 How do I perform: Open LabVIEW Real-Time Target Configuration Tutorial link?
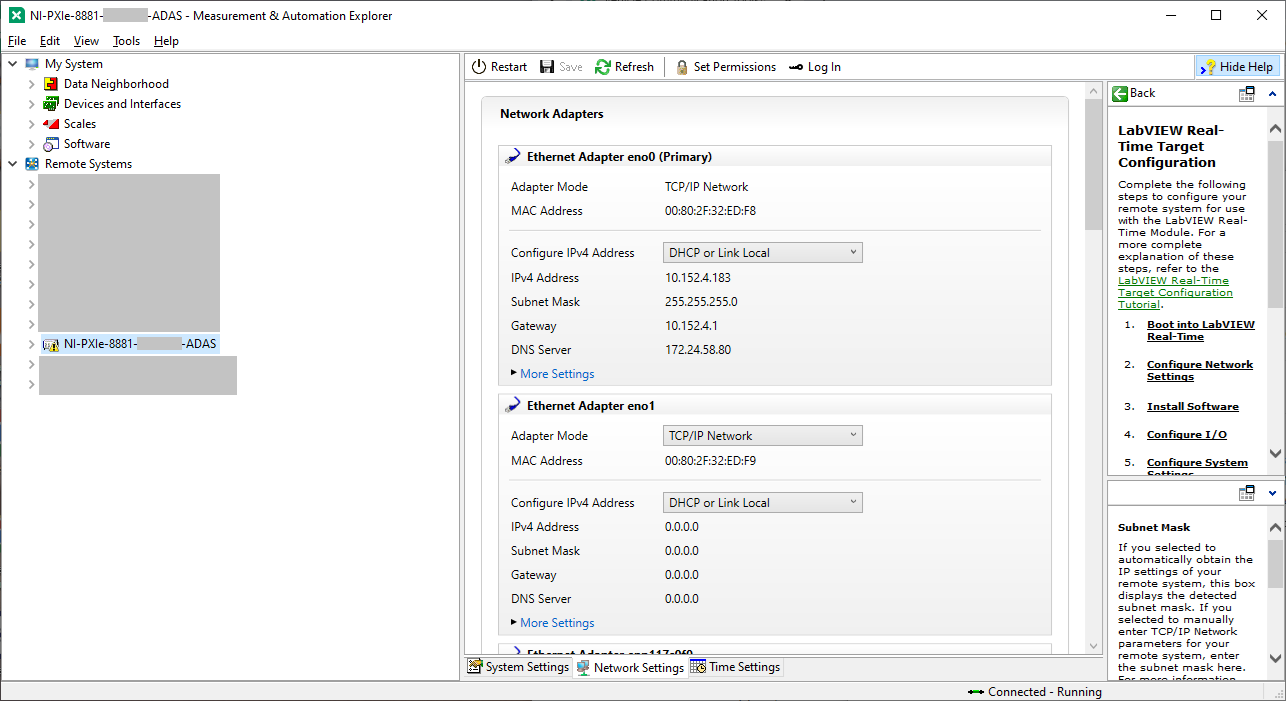1175,293
